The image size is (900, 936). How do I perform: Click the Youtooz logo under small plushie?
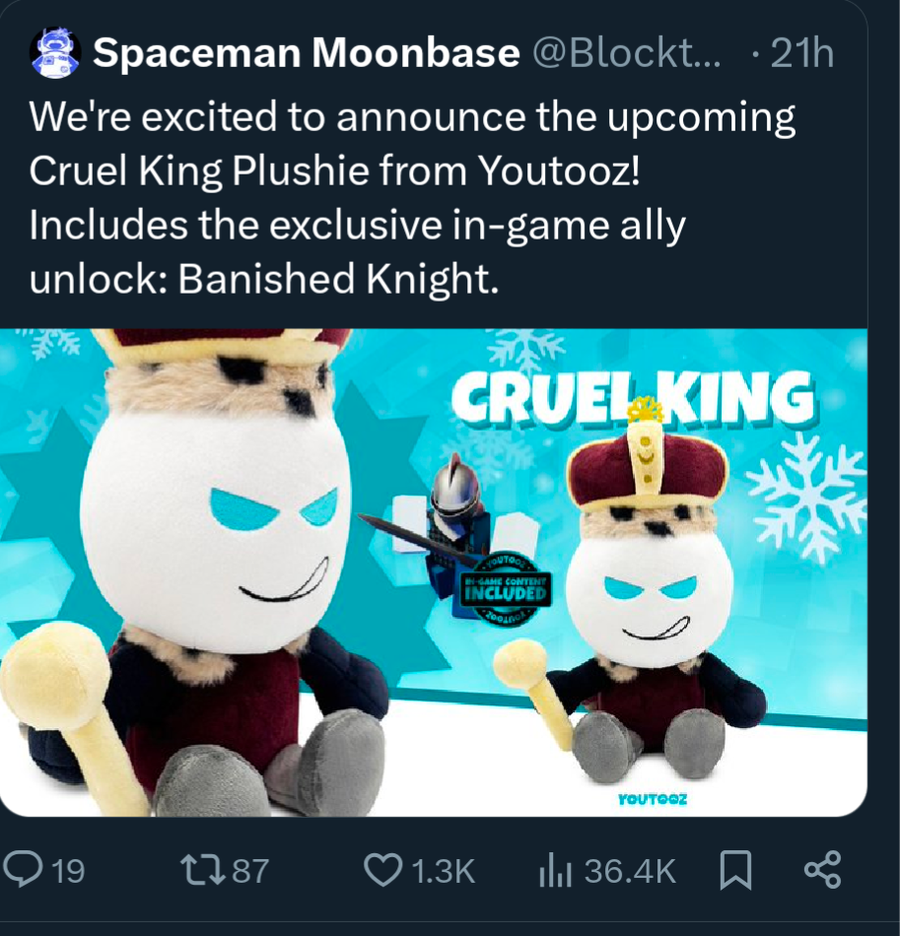tap(652, 799)
